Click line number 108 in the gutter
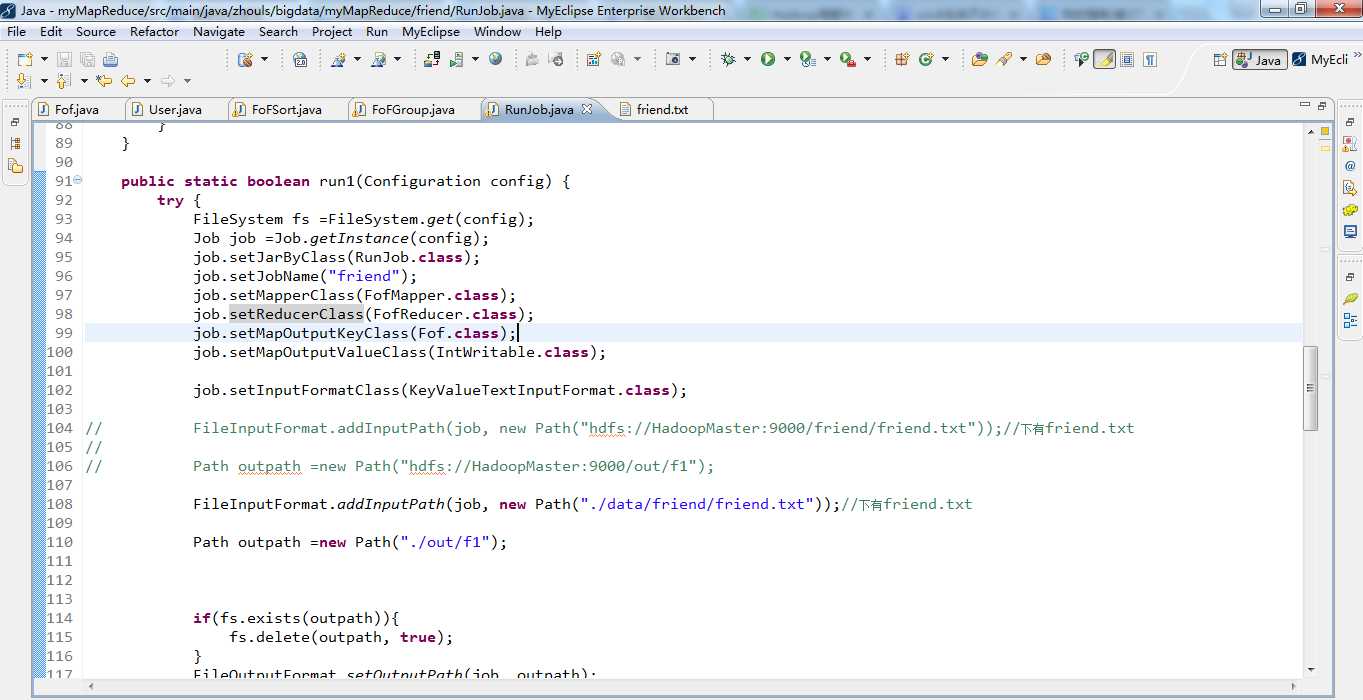The width and height of the screenshot is (1363, 700). (59, 504)
